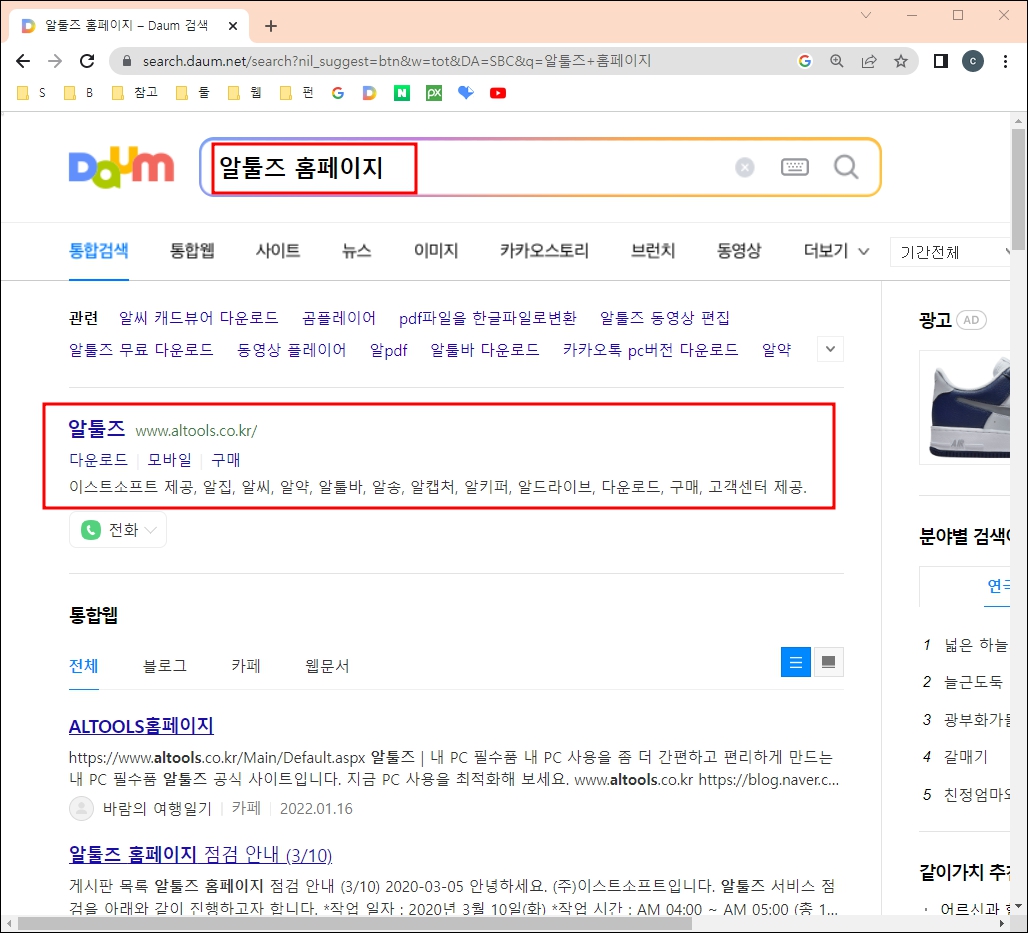Open the on-screen keyboard in search box
This screenshot has height=933, width=1028.
tap(795, 167)
